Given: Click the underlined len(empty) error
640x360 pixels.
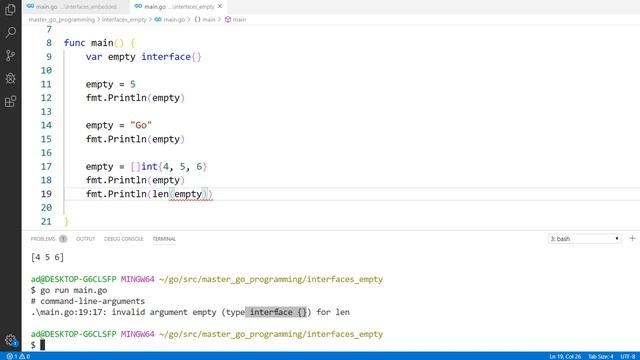Looking at the screenshot, I should tap(182, 194).
